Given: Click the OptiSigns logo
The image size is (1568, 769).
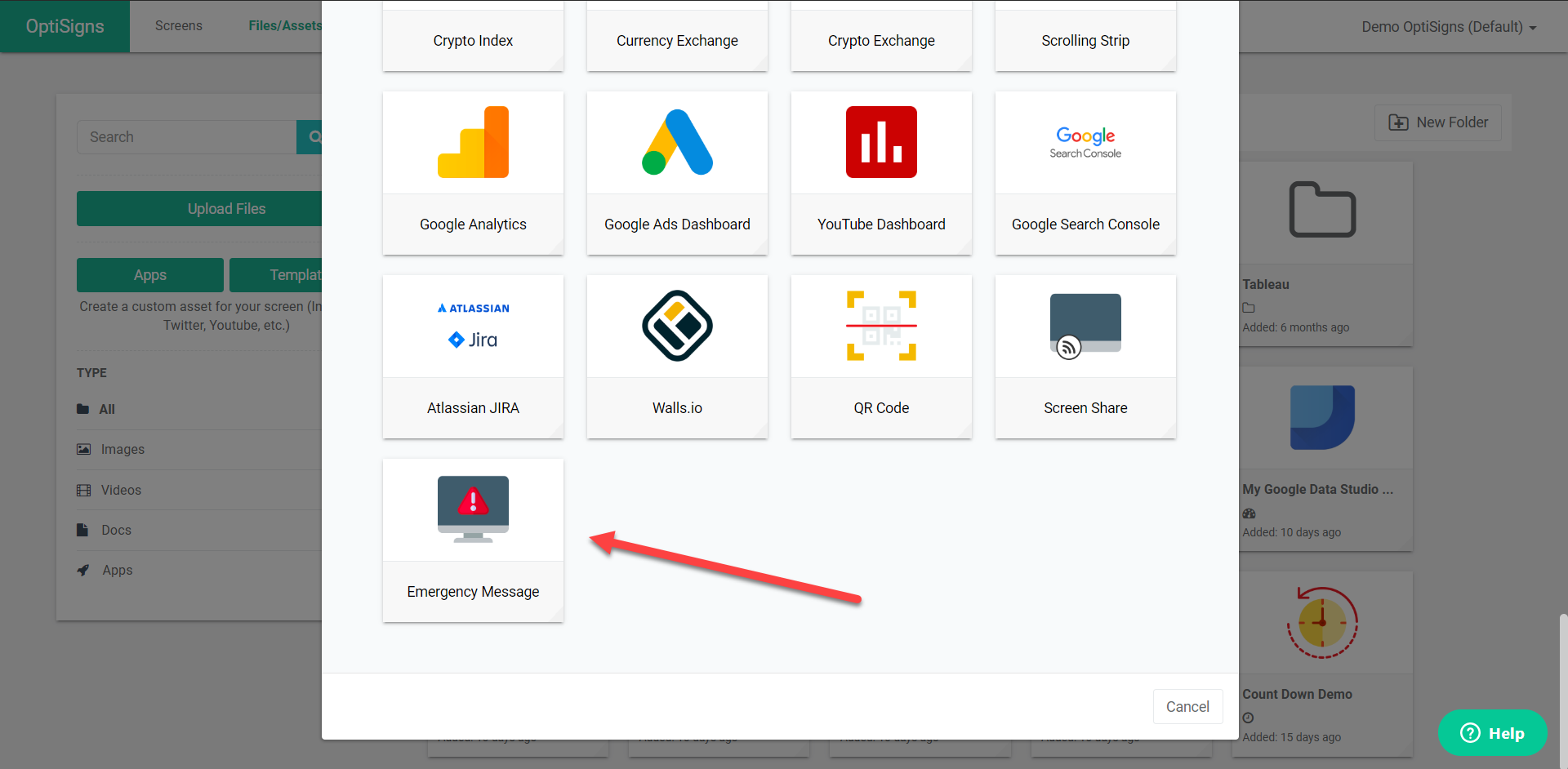Looking at the screenshot, I should (x=65, y=26).
